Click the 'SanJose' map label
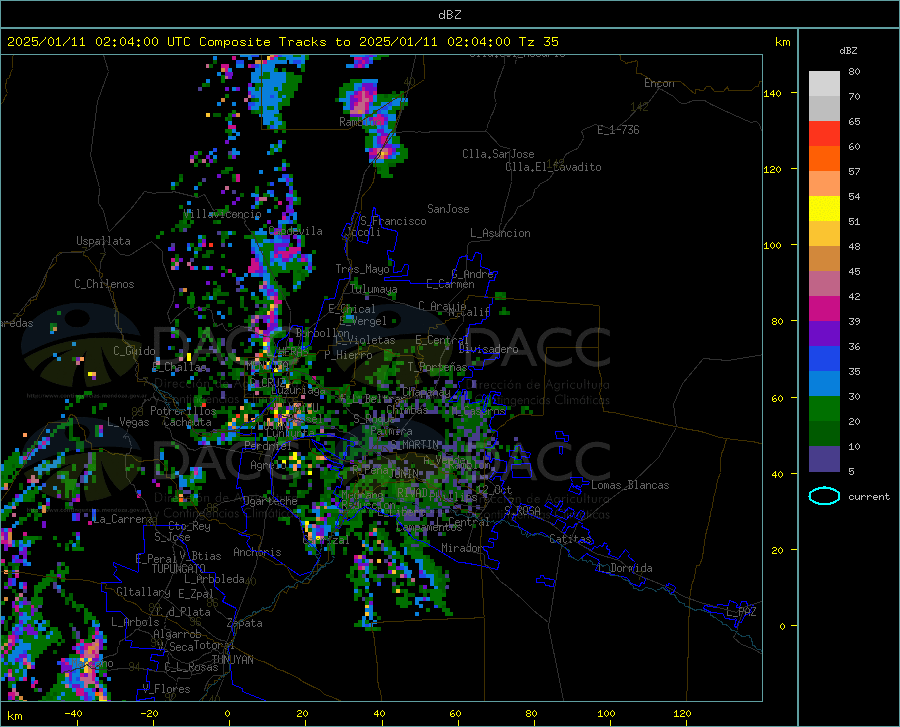This screenshot has height=727, width=900. 448,209
